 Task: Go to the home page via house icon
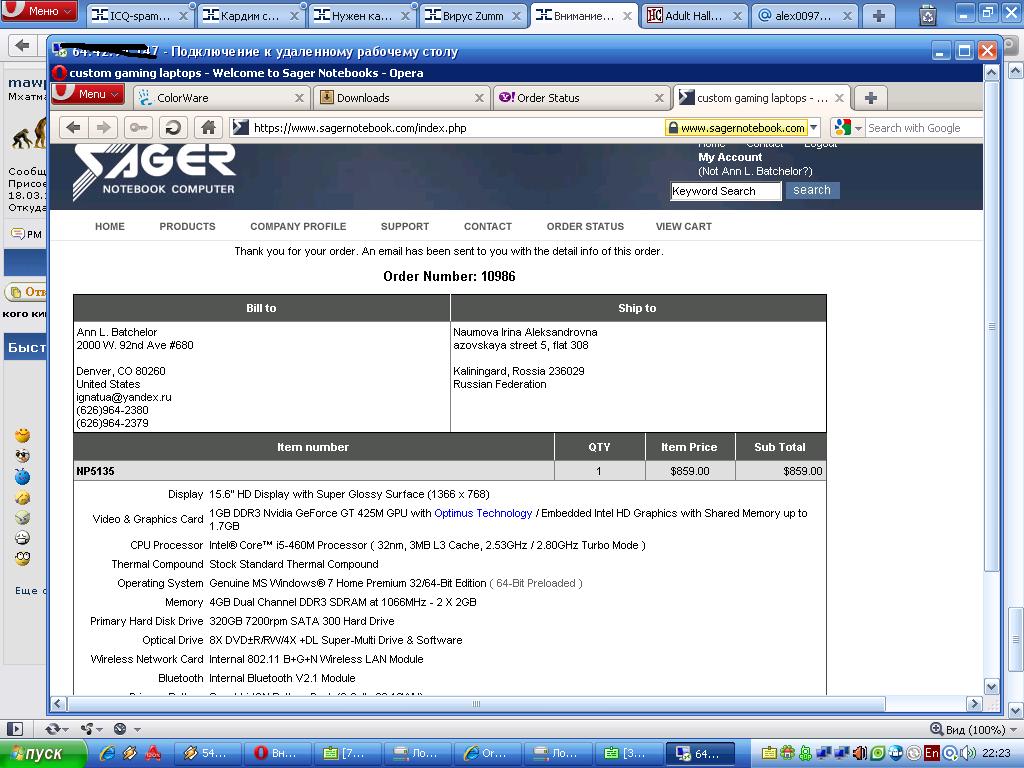point(208,127)
